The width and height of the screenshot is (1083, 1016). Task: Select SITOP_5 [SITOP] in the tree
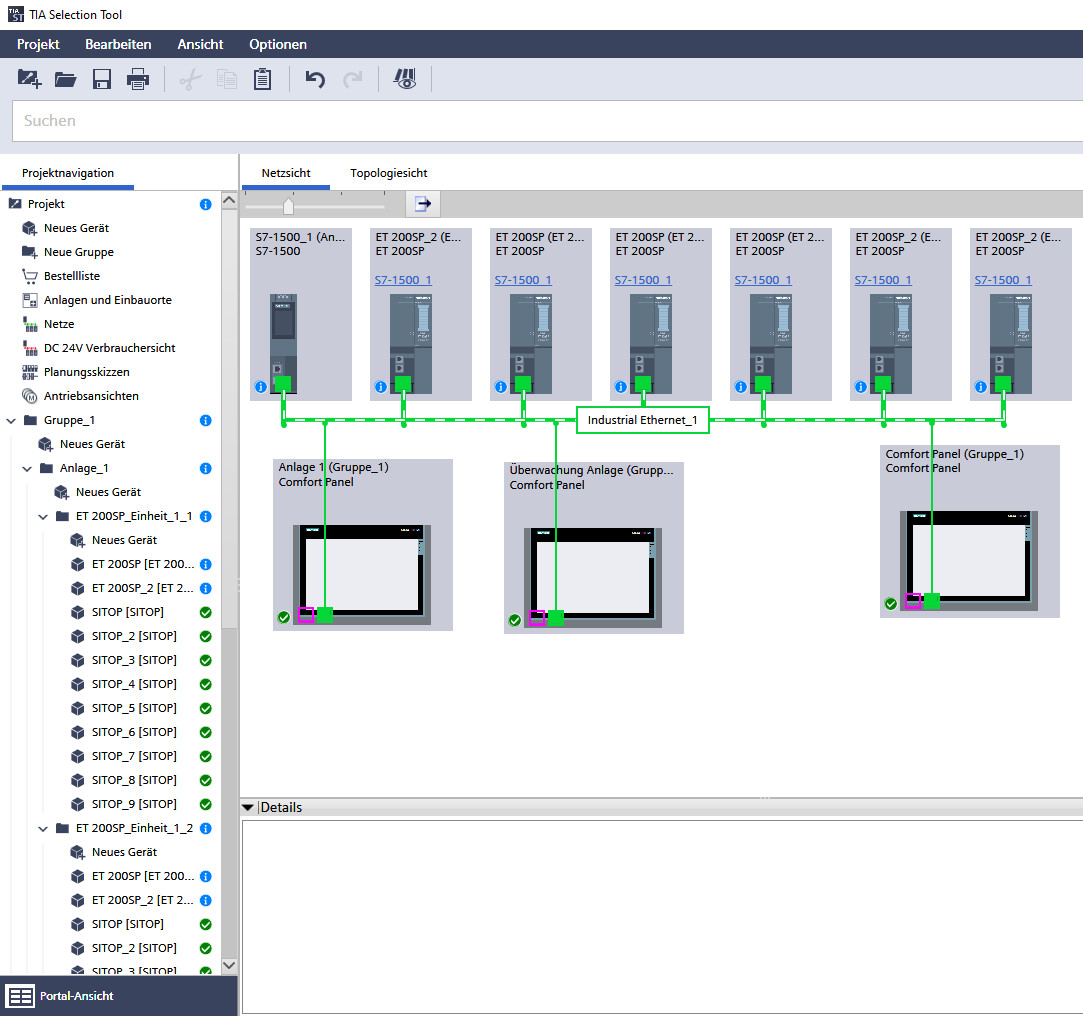point(134,709)
